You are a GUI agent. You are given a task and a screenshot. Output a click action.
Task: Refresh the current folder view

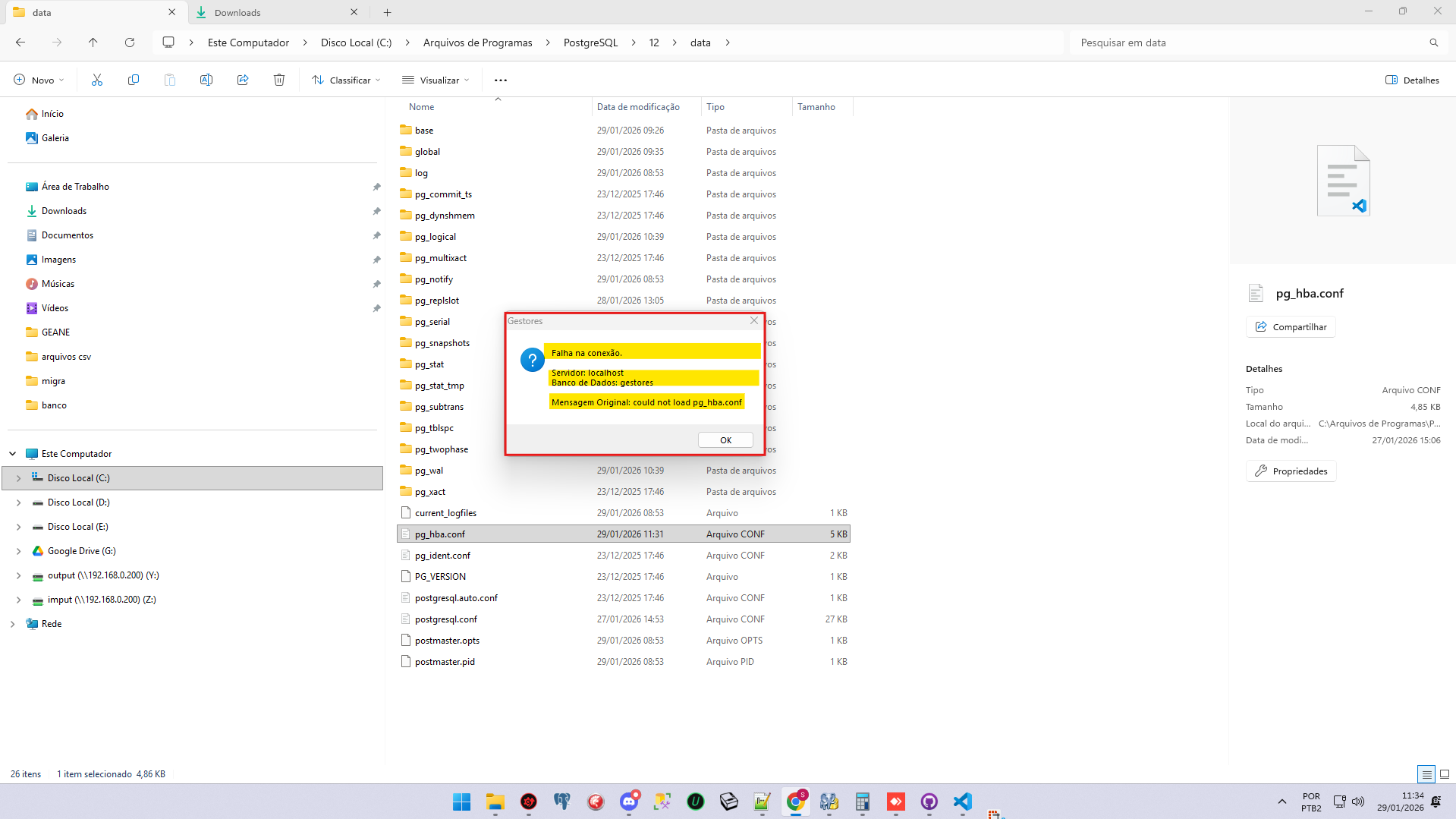coord(130,43)
